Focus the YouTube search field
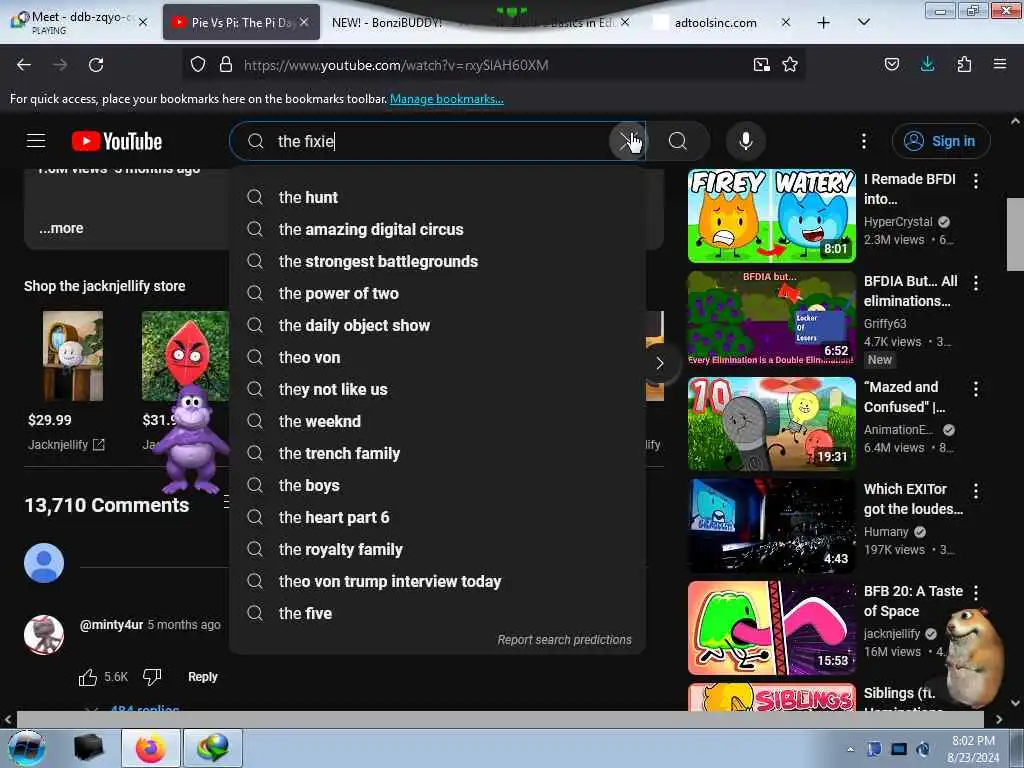The height and width of the screenshot is (768, 1024). pos(438,141)
